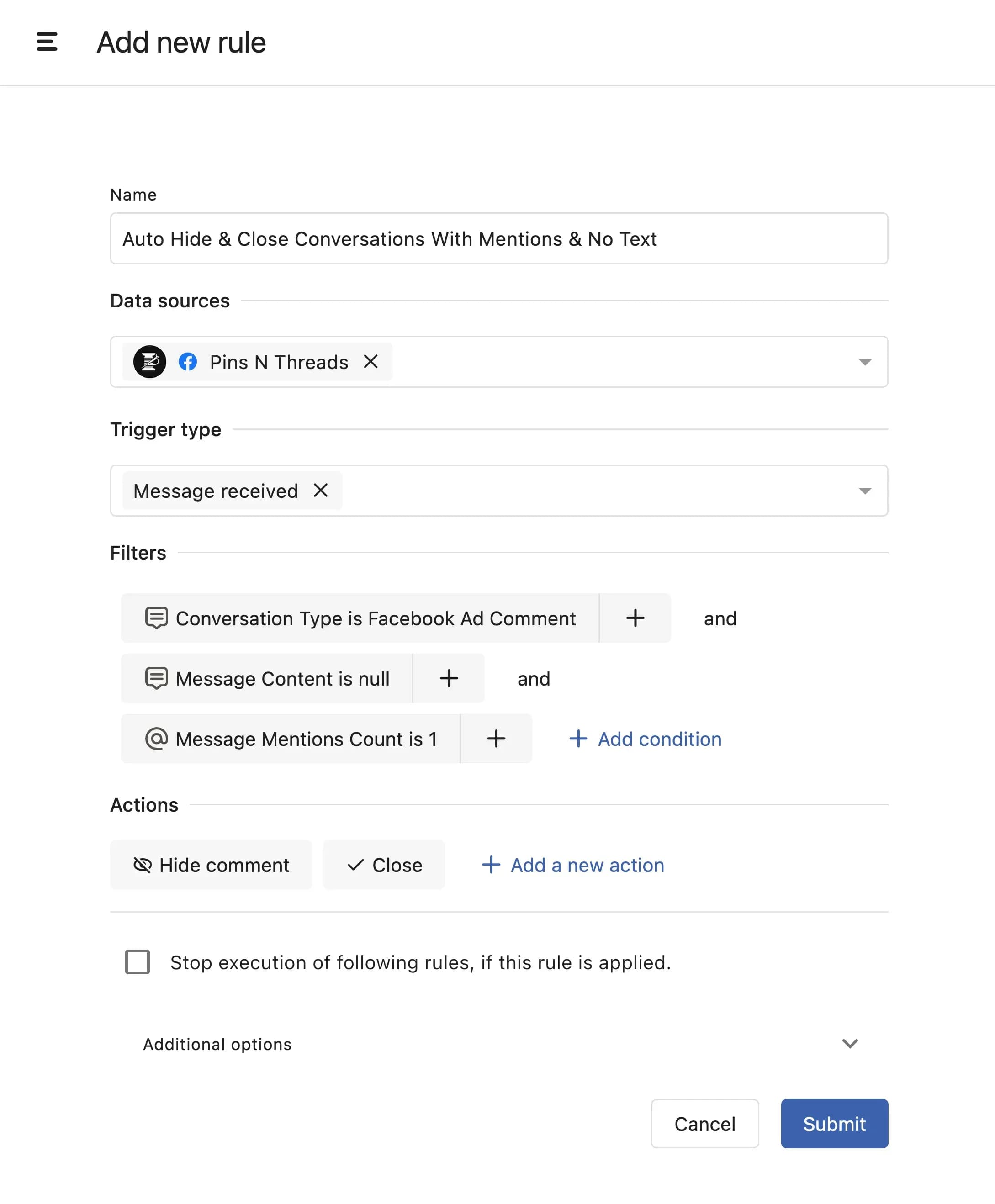Viewport: 995px width, 1204px height.
Task: Expand the Additional options section
Action: point(849,1044)
